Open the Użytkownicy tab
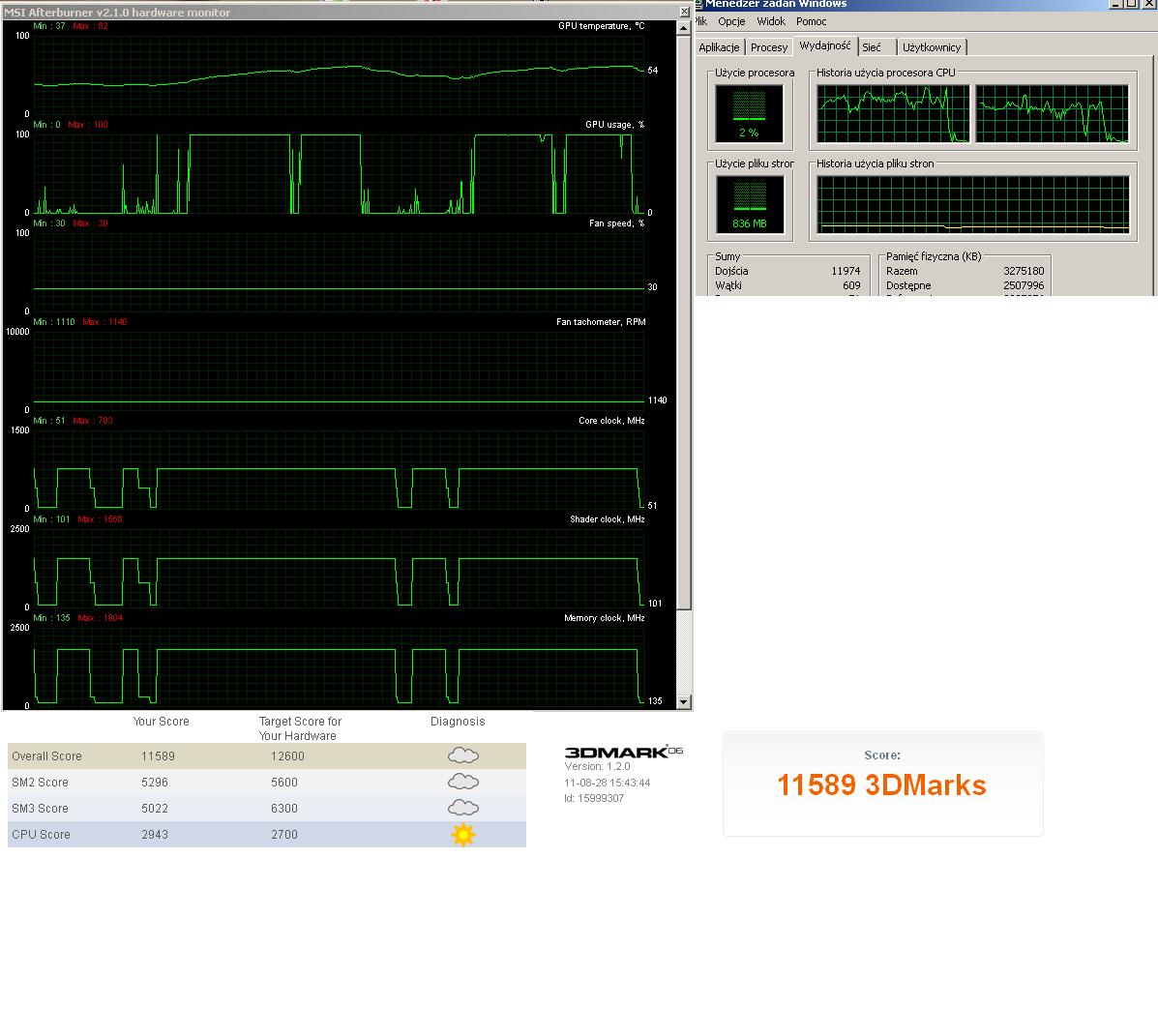 pos(932,47)
